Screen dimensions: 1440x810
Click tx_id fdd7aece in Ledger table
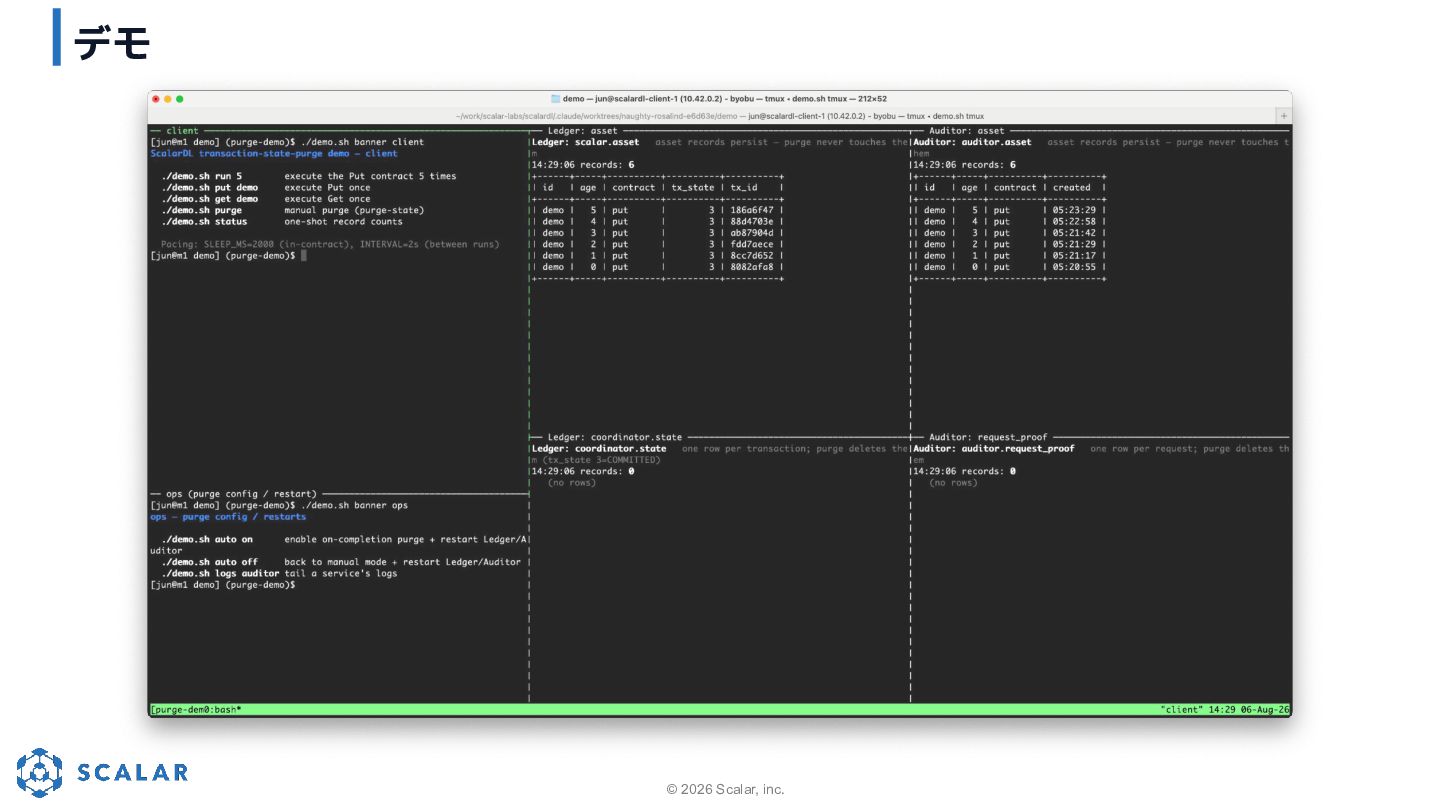pos(752,244)
